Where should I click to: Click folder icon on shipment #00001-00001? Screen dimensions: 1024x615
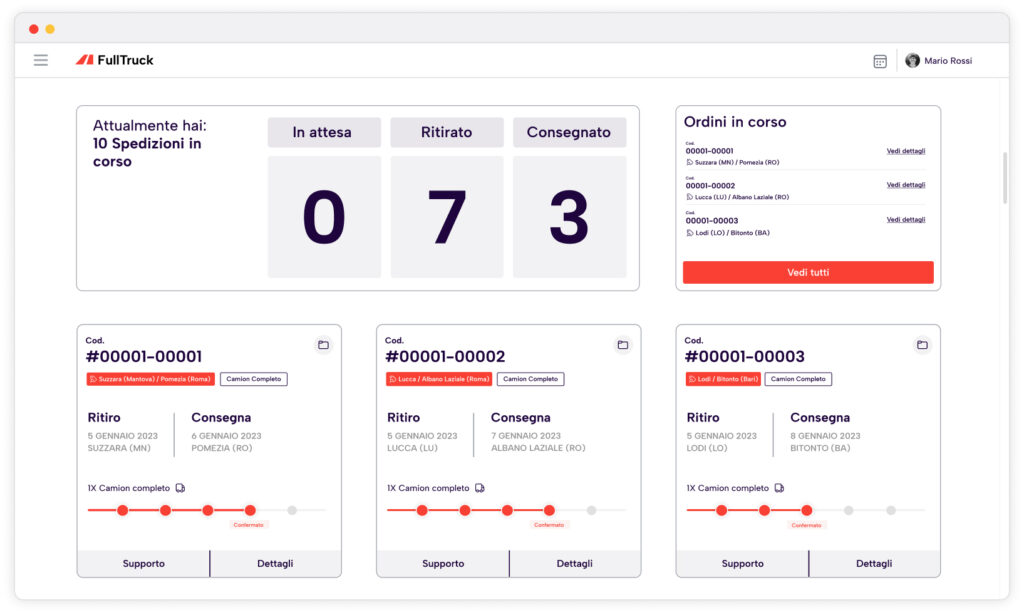click(x=323, y=345)
